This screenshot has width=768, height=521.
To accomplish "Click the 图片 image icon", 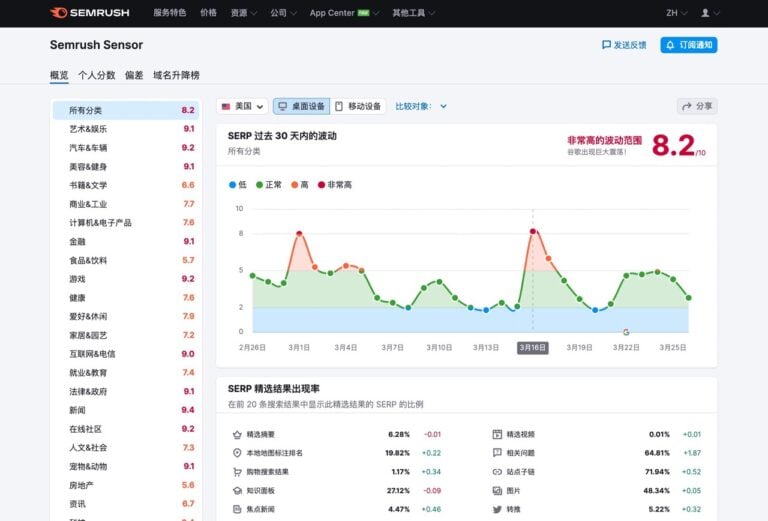I will pyautogui.click(x=497, y=491).
